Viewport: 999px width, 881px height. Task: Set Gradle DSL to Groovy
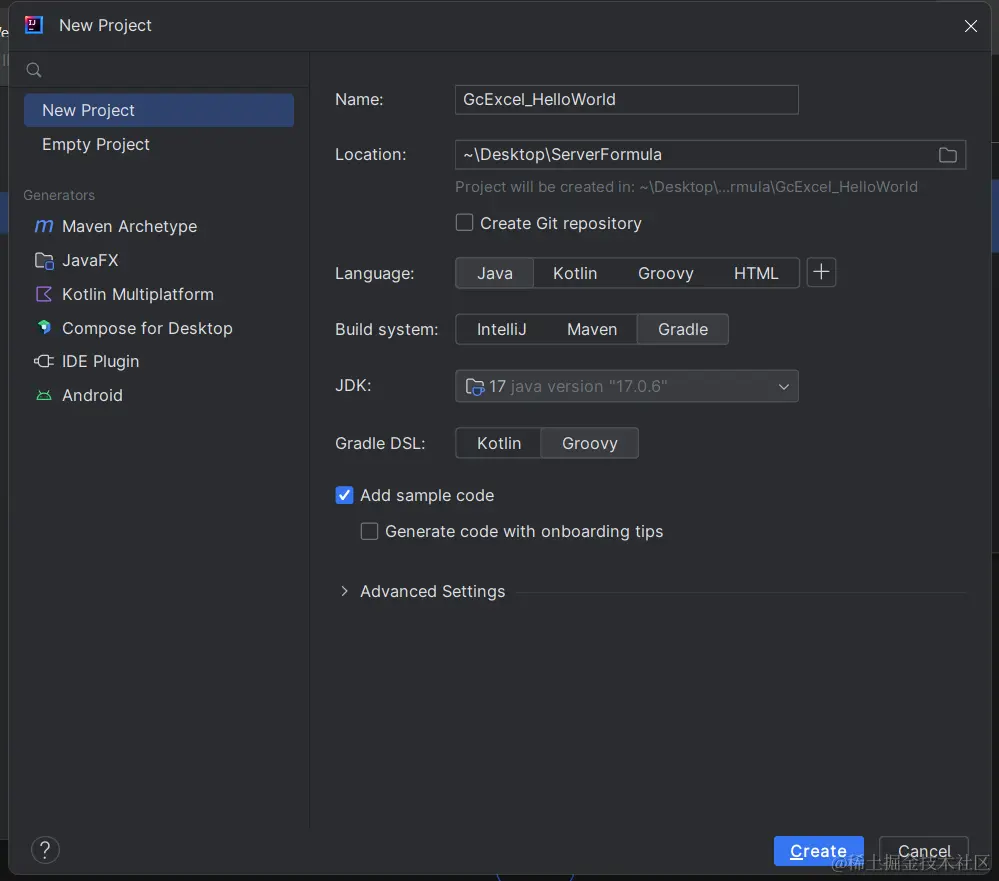click(589, 443)
